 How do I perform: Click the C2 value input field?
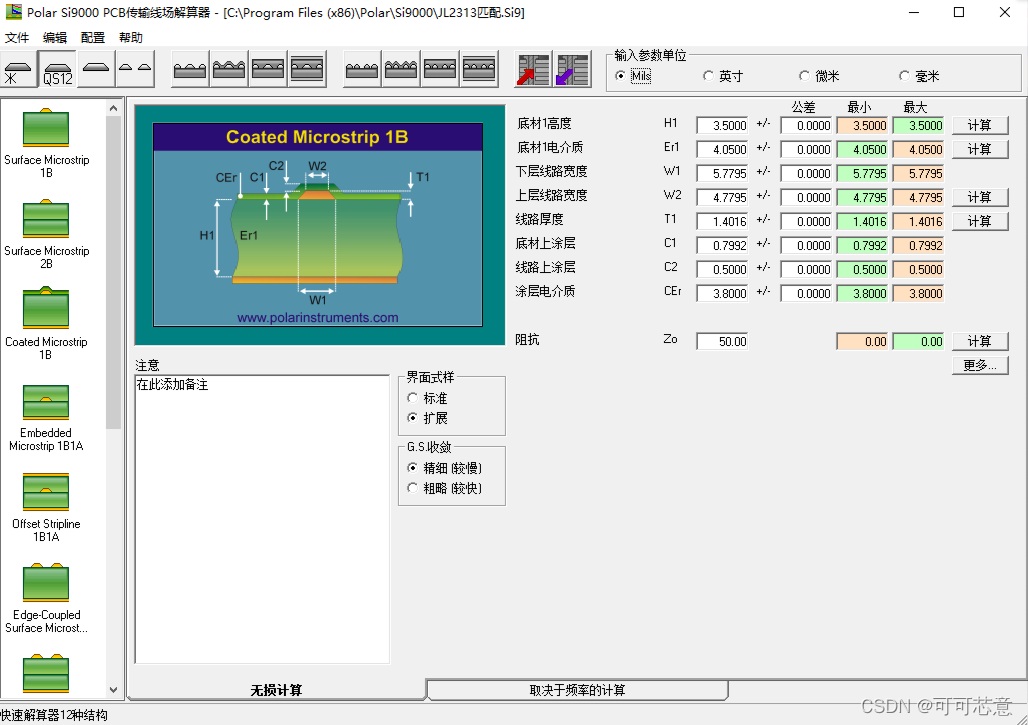pos(722,269)
